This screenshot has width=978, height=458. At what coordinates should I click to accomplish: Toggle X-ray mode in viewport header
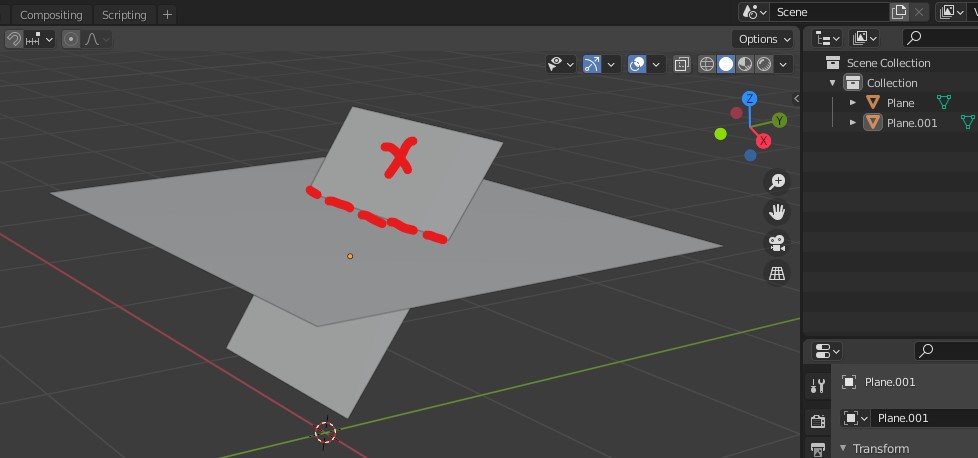tap(681, 64)
